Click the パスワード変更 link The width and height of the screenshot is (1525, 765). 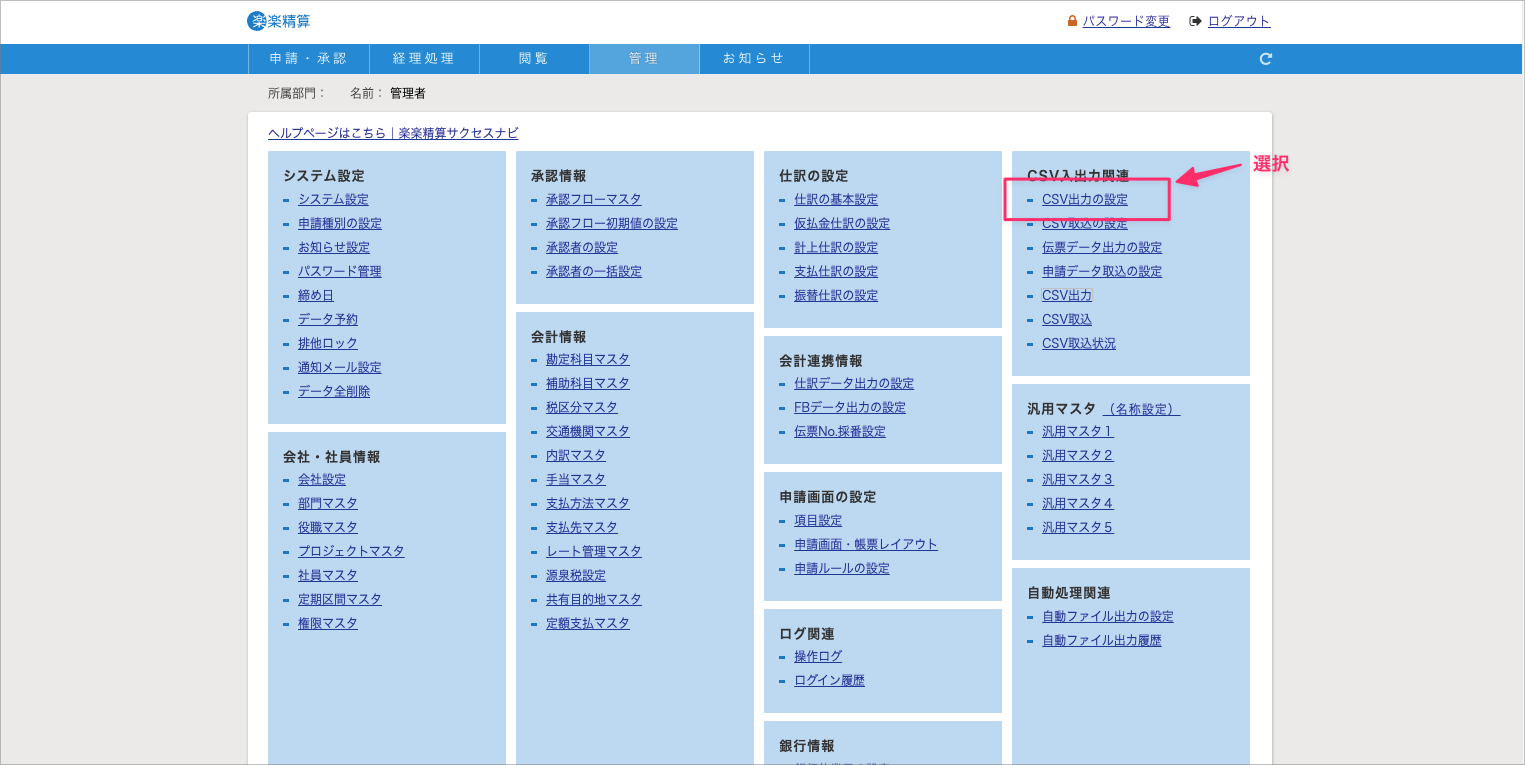(1126, 21)
